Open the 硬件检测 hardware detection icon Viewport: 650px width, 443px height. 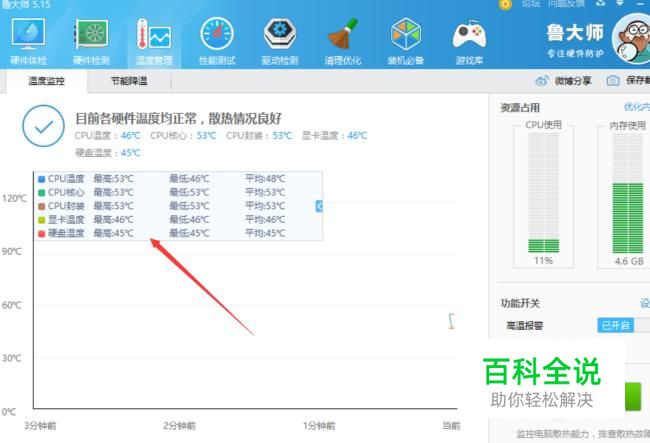pyautogui.click(x=92, y=41)
